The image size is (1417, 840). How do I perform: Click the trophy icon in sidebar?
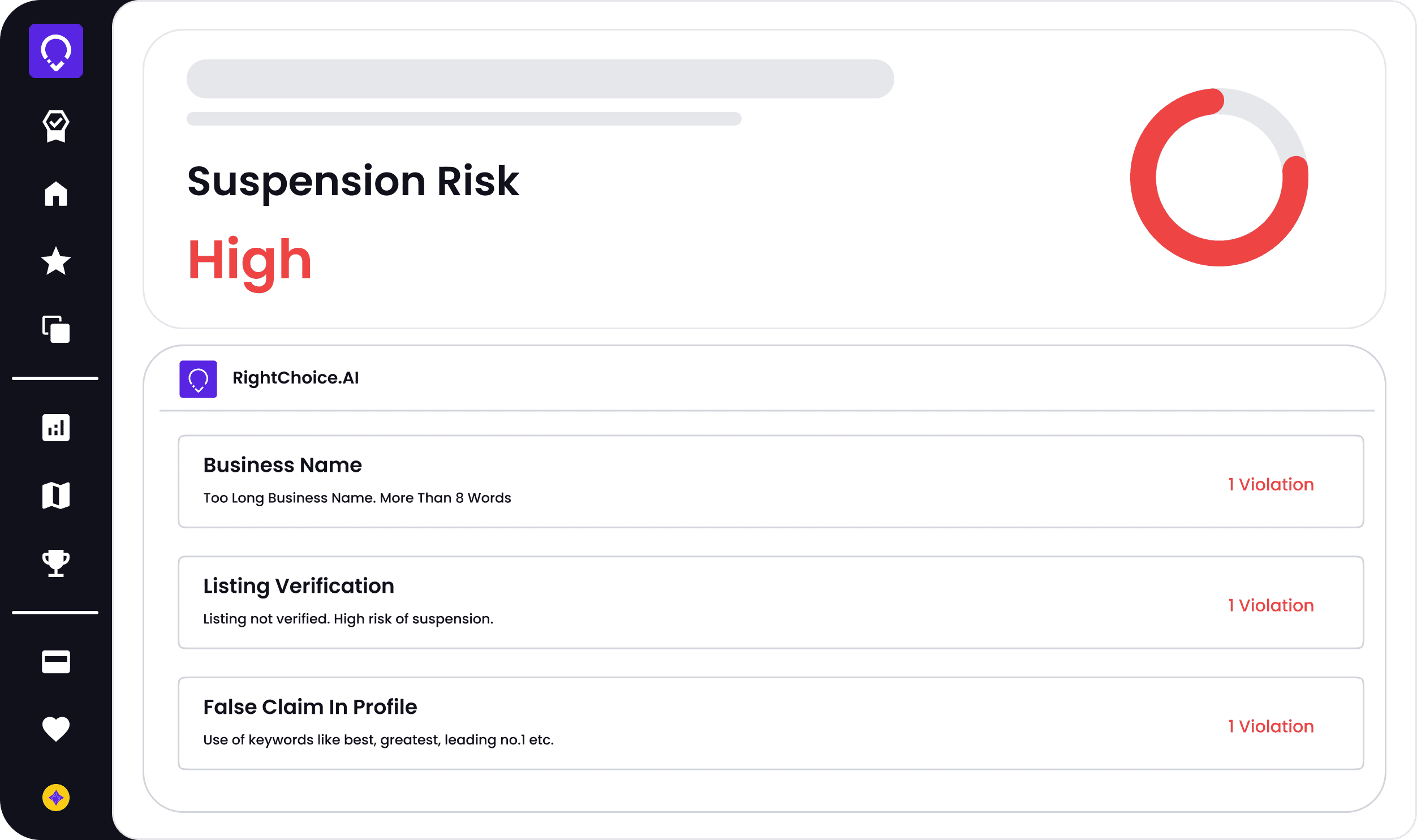(55, 563)
